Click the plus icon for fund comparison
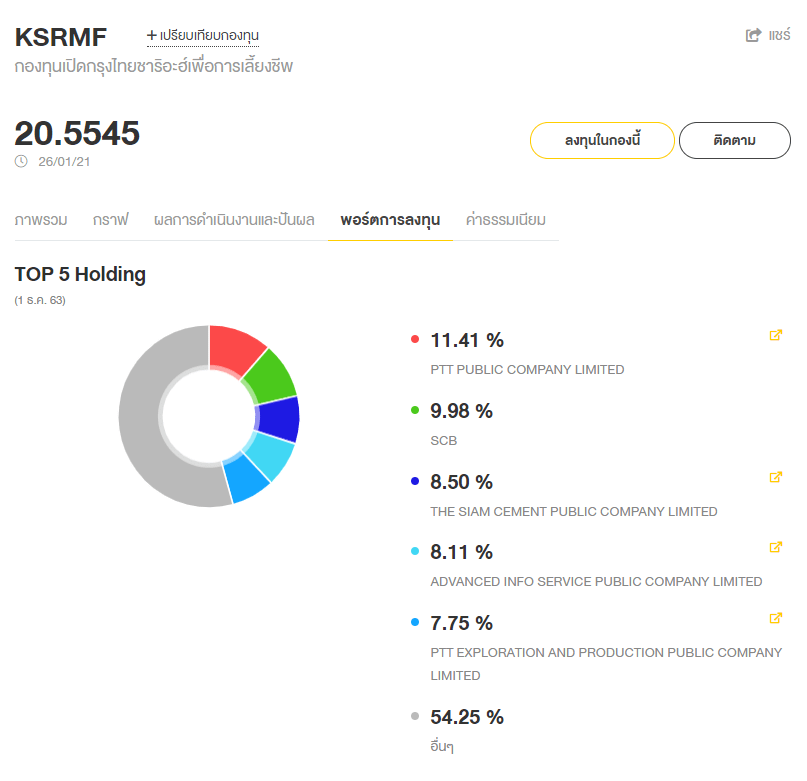 pyautogui.click(x=152, y=35)
